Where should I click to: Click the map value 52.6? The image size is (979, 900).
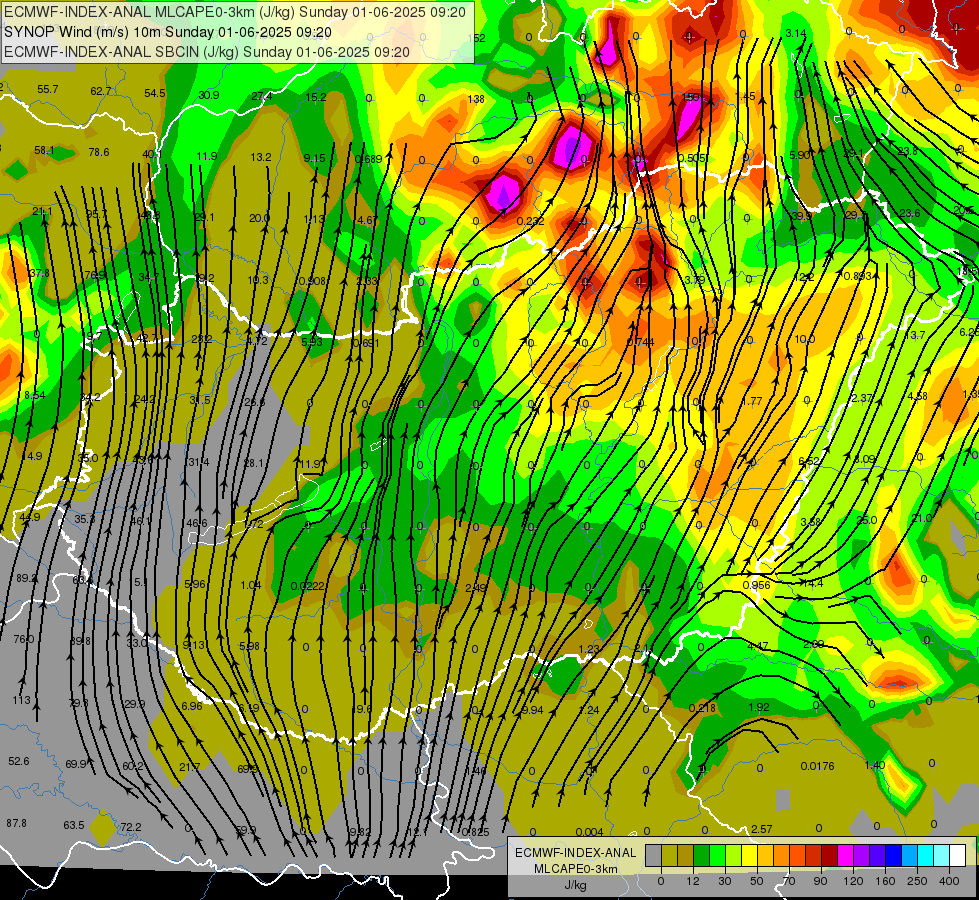point(19,761)
